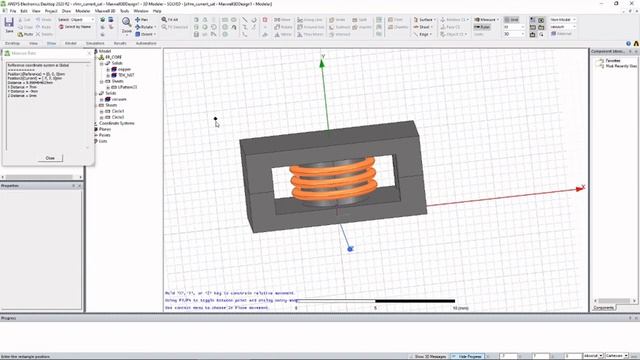
Task: Open the Maxwell 3D menu
Action: click(x=105, y=11)
